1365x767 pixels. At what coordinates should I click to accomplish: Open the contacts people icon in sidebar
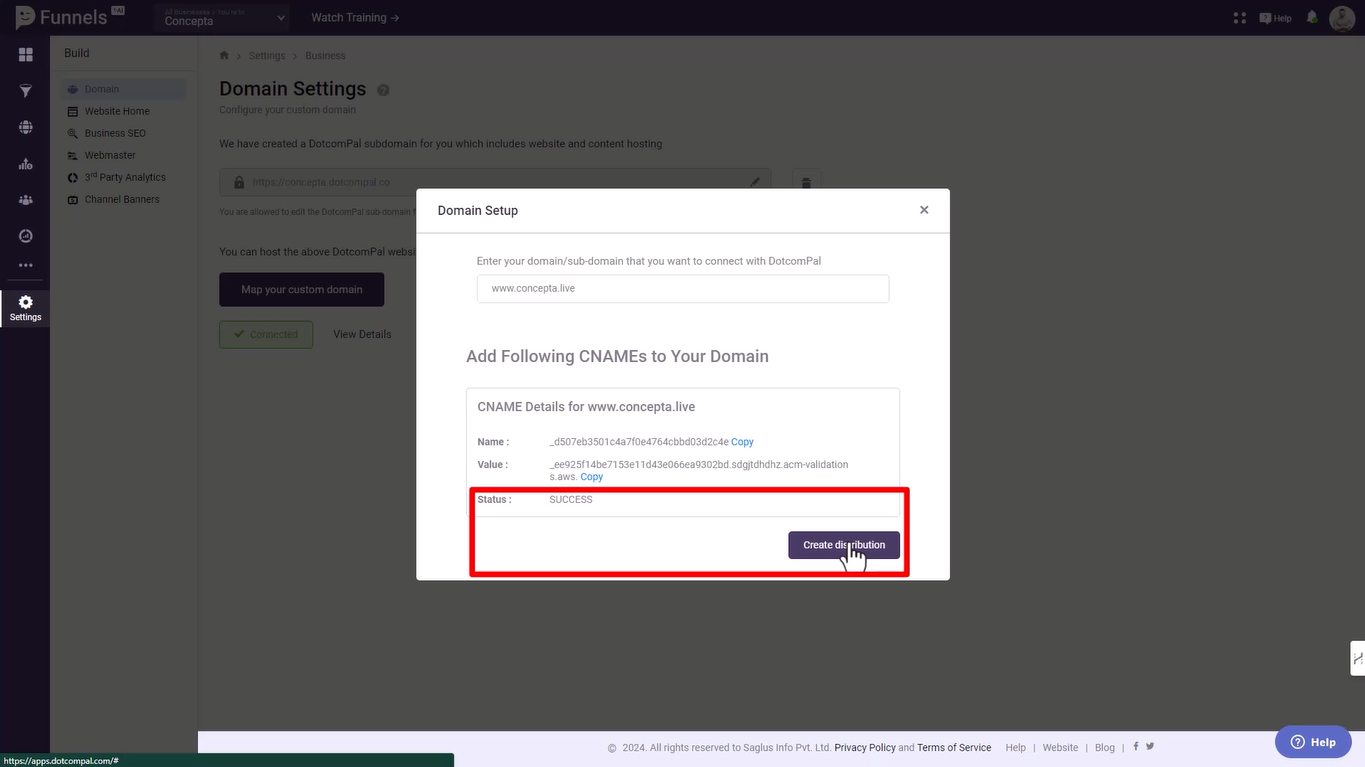tap(25, 200)
